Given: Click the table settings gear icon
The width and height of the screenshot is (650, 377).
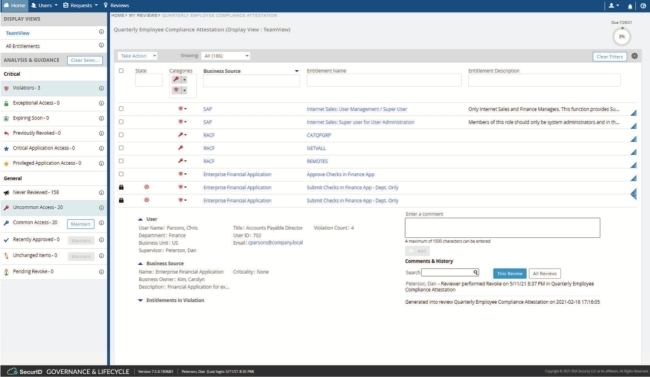Looking at the screenshot, I should (635, 56).
